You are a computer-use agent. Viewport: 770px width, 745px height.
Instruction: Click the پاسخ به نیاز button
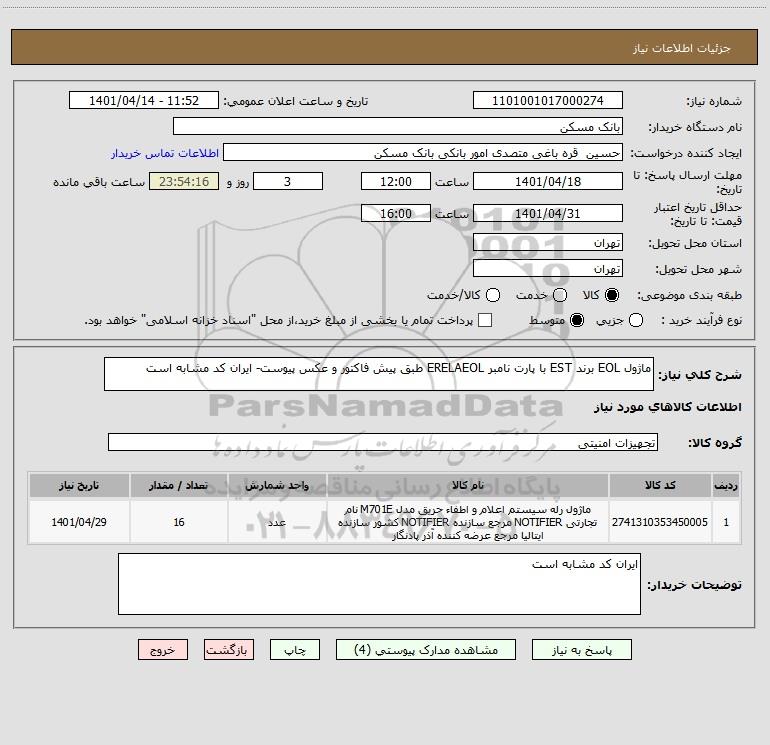581,650
